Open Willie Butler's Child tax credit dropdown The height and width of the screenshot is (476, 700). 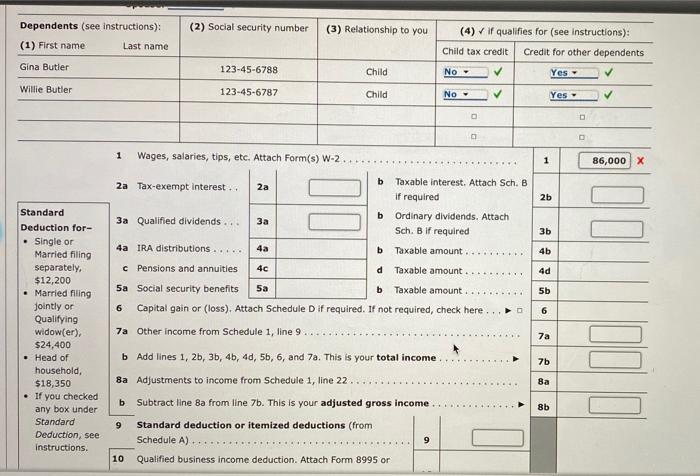click(465, 94)
